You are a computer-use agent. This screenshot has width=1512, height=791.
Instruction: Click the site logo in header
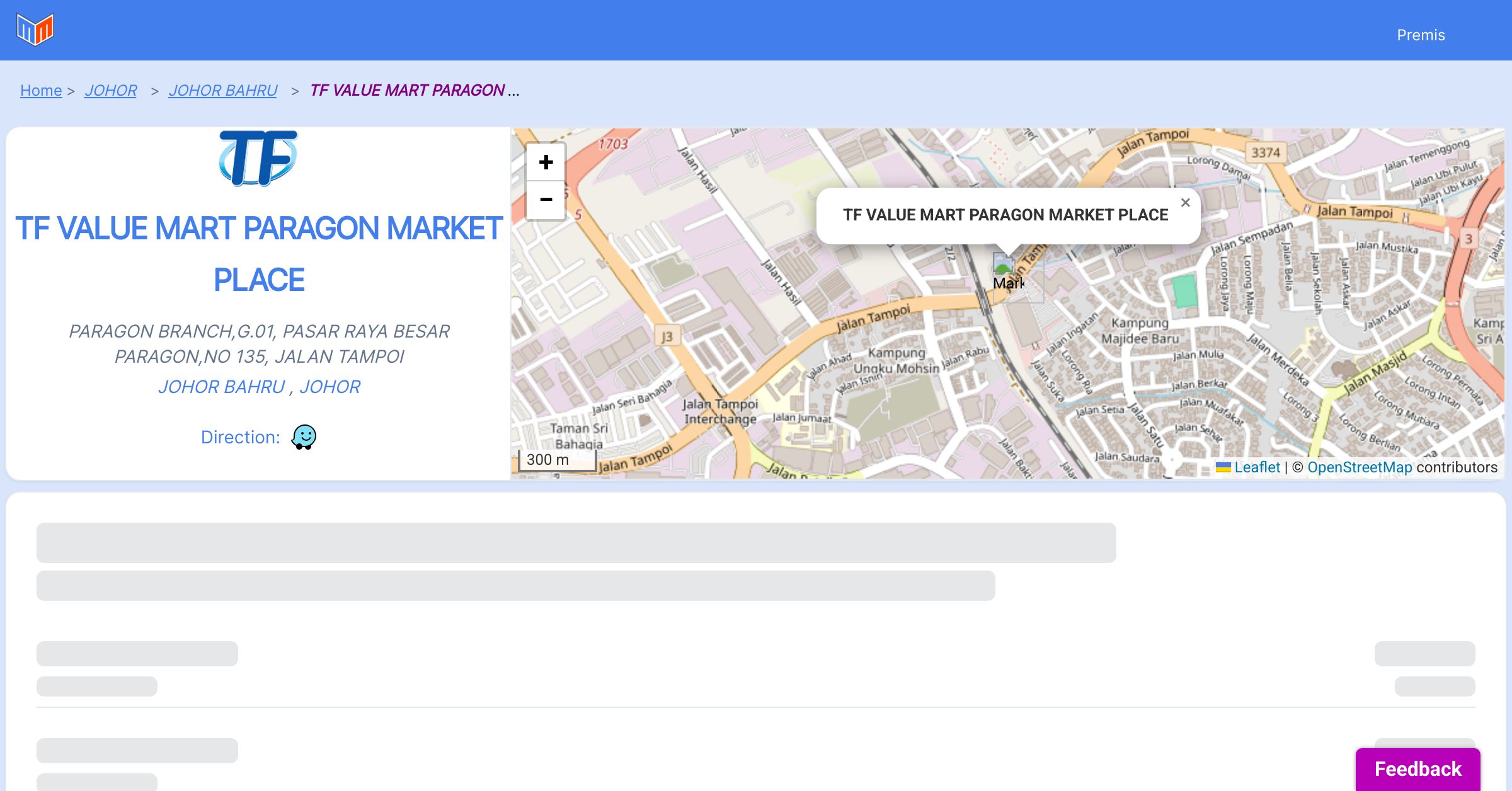pos(35,30)
